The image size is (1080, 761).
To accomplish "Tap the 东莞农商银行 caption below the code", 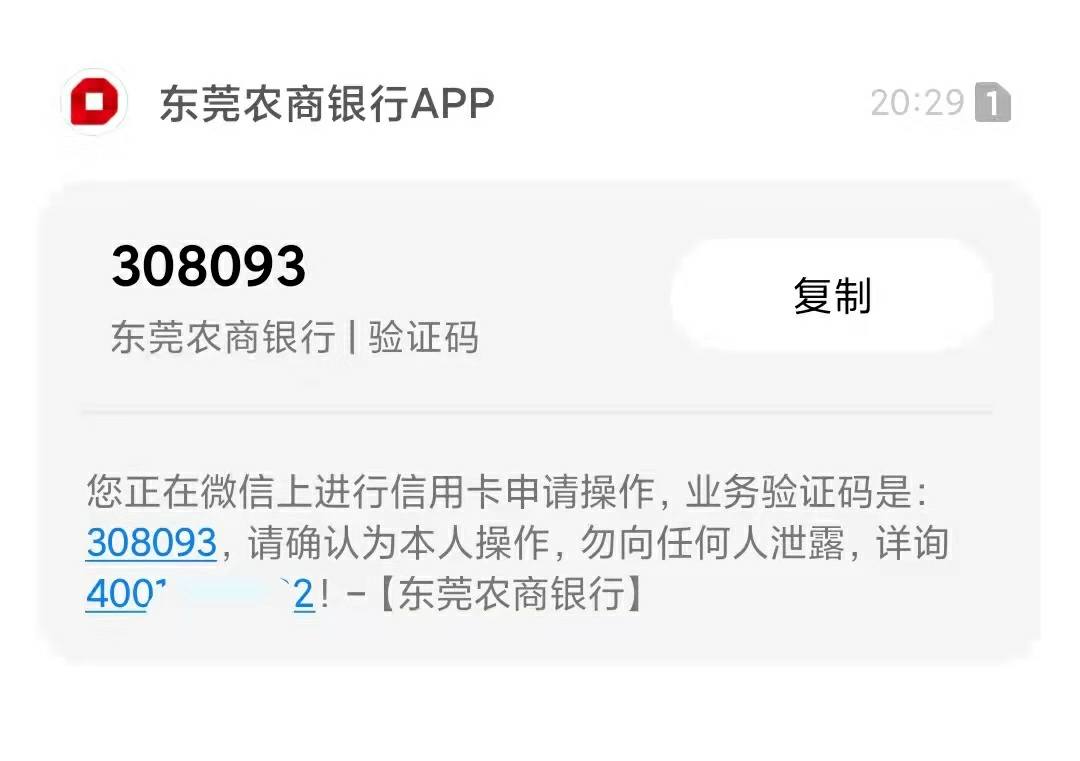I will 223,337.
